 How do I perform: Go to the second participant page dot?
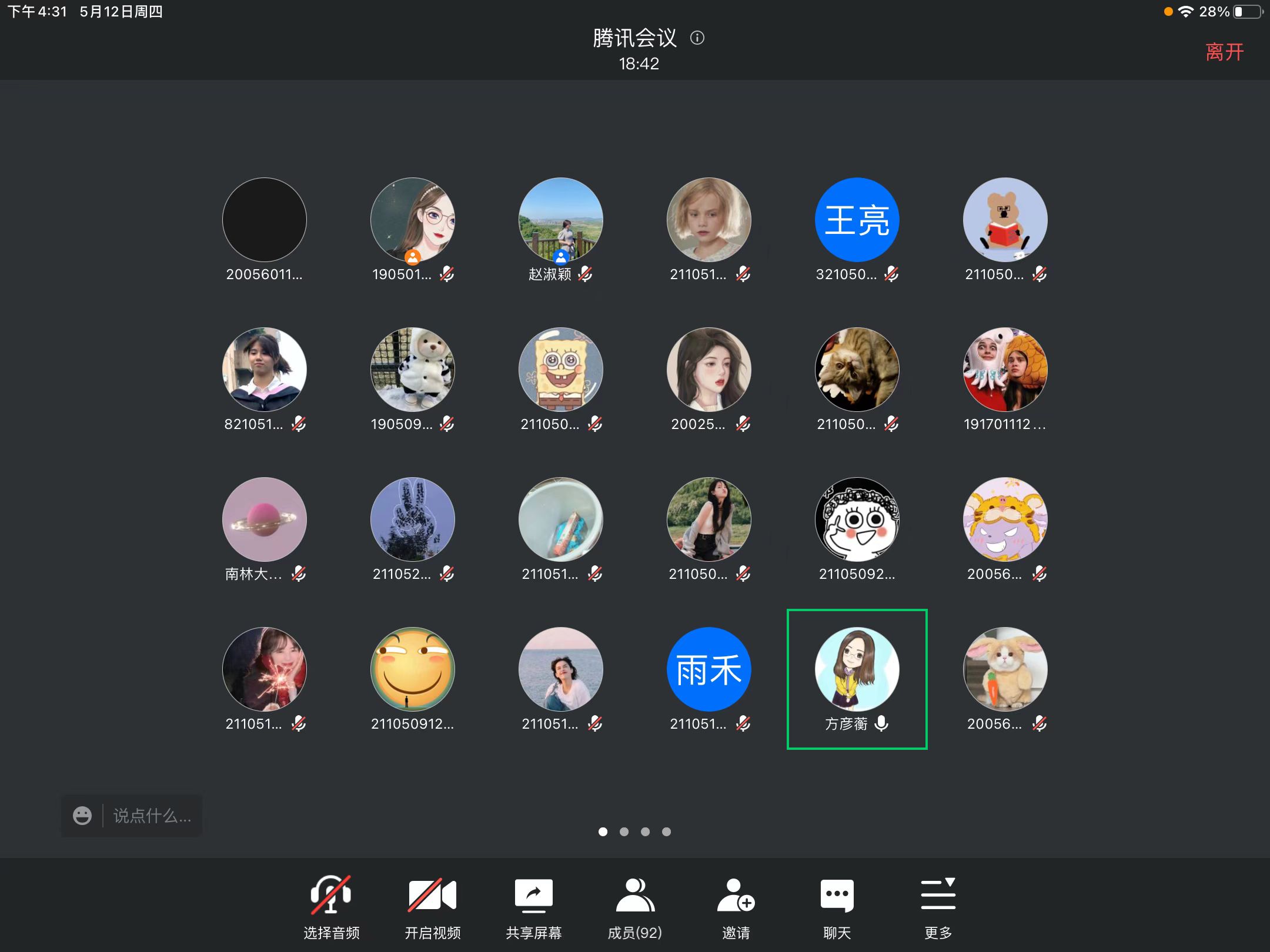(x=624, y=832)
